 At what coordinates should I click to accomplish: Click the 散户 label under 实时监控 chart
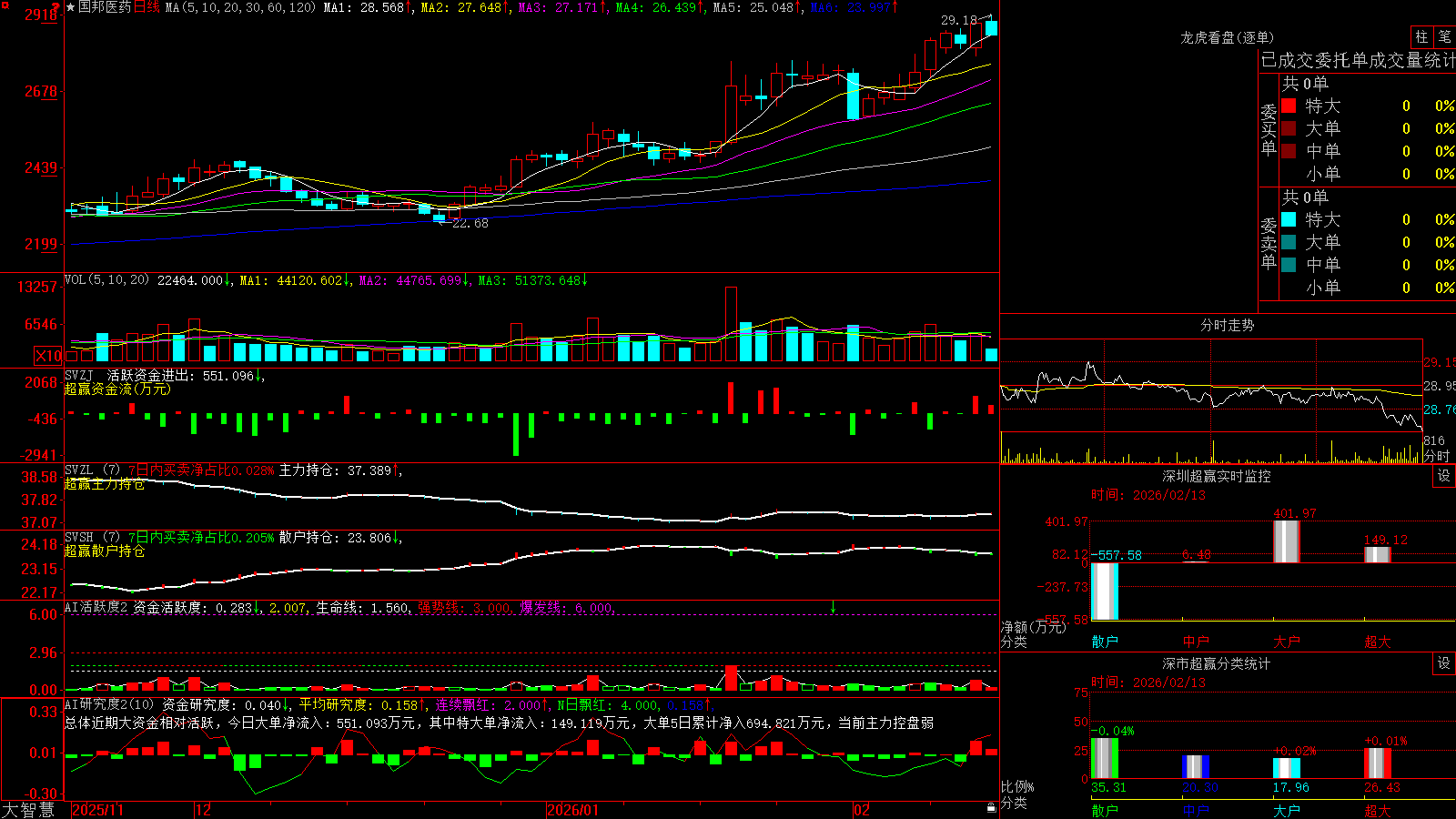click(x=1105, y=642)
